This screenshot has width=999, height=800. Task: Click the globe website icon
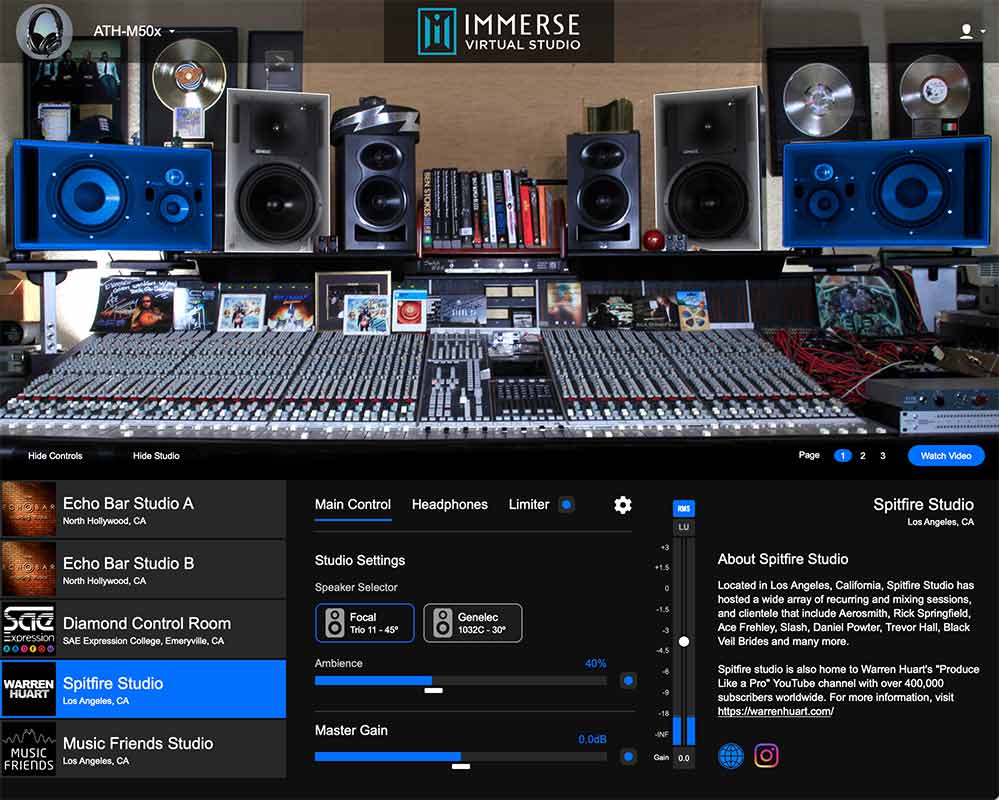click(731, 755)
